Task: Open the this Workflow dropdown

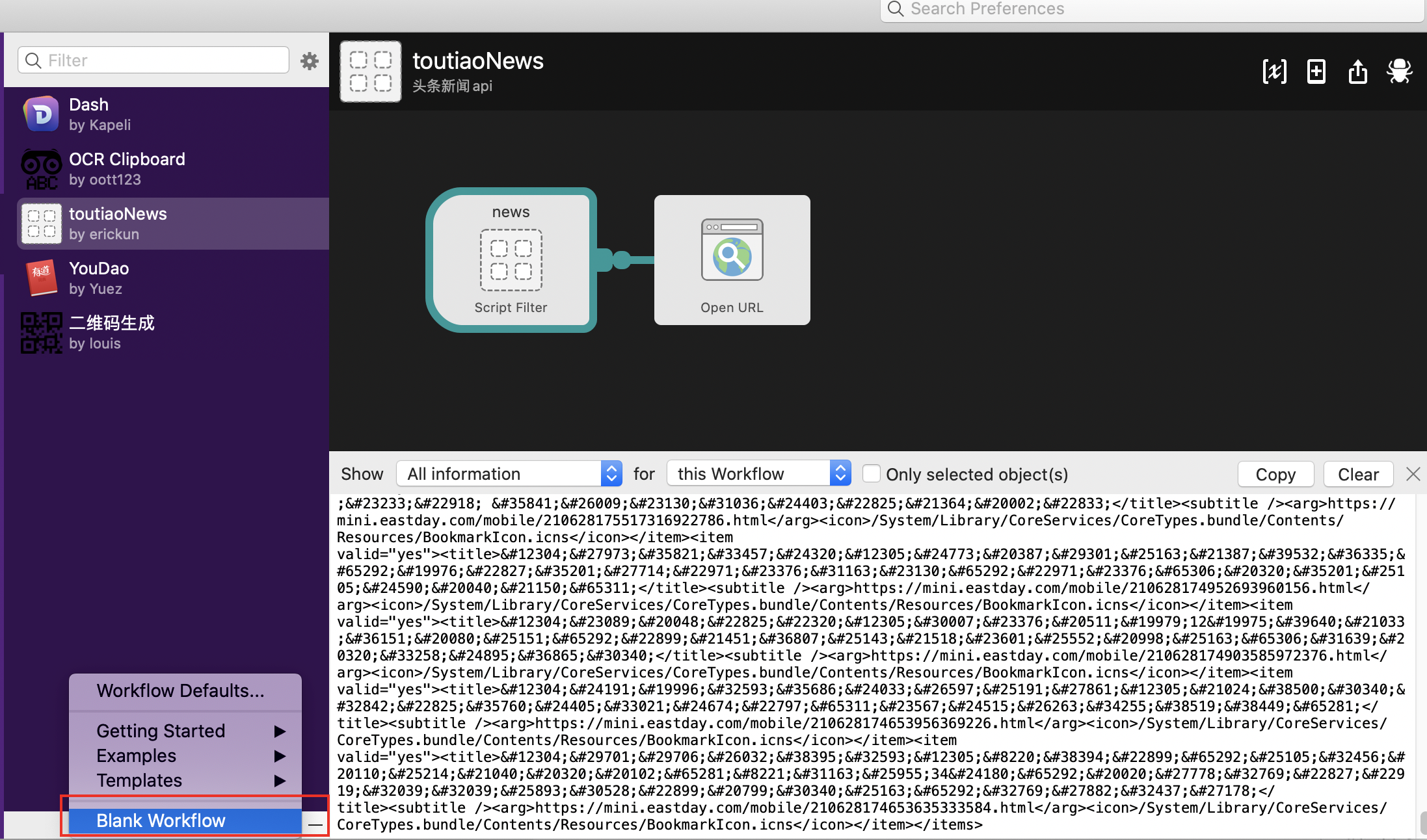Action: pos(758,473)
